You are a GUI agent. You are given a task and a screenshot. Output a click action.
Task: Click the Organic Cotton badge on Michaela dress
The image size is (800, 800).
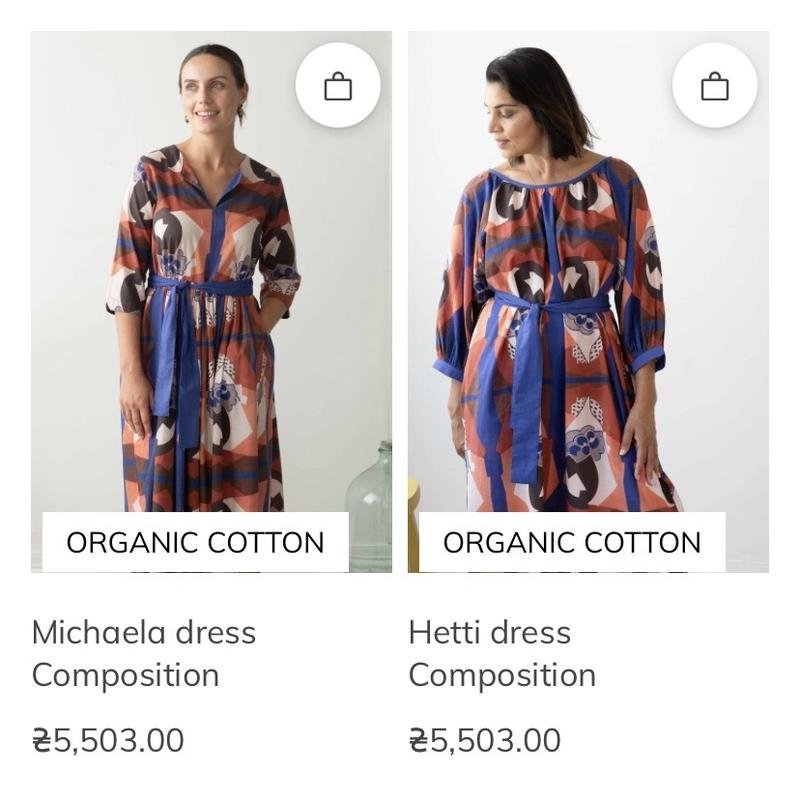pos(195,542)
